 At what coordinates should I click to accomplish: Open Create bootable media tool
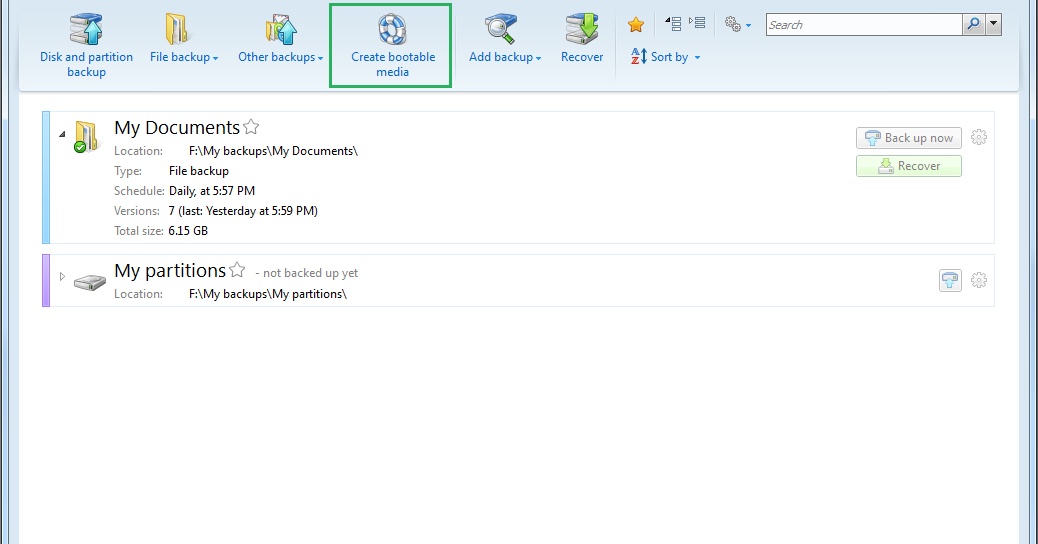393,45
